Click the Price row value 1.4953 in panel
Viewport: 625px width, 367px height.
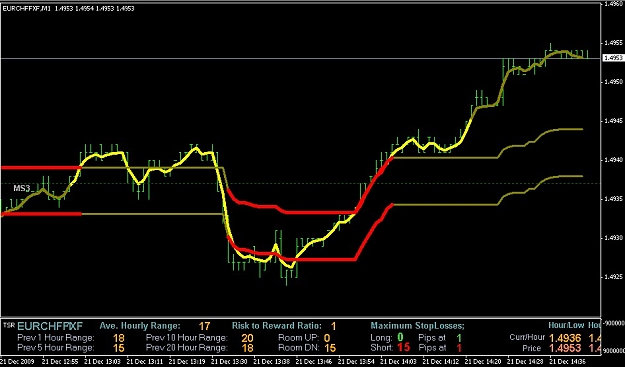click(566, 349)
